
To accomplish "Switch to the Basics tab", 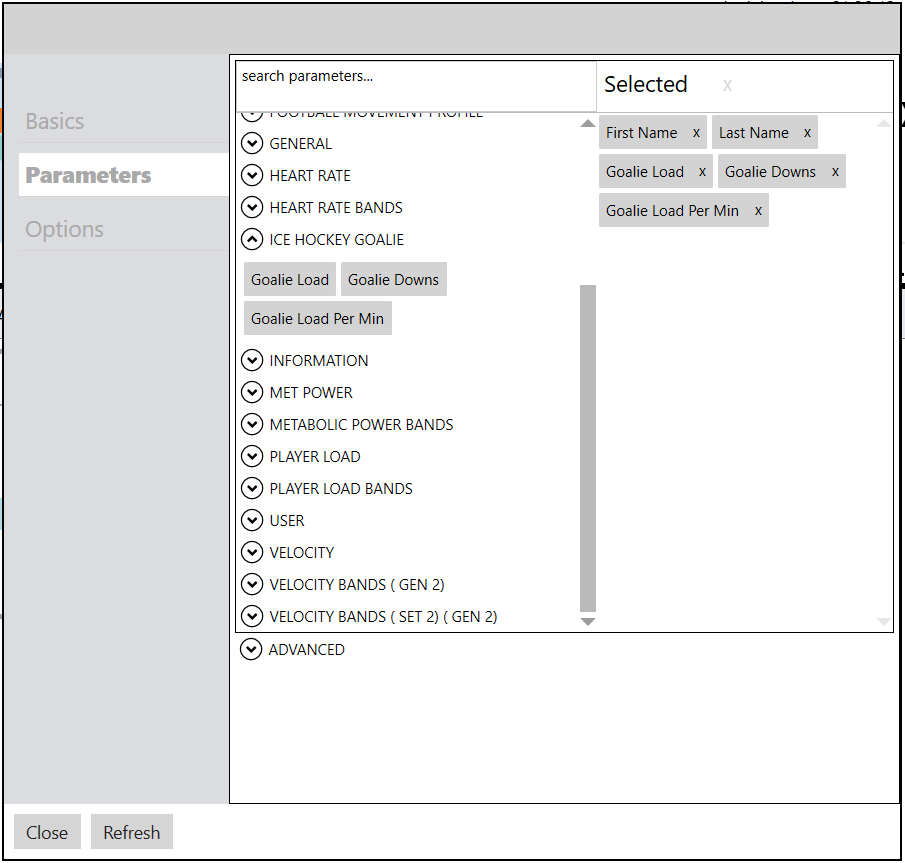I will click(x=55, y=121).
